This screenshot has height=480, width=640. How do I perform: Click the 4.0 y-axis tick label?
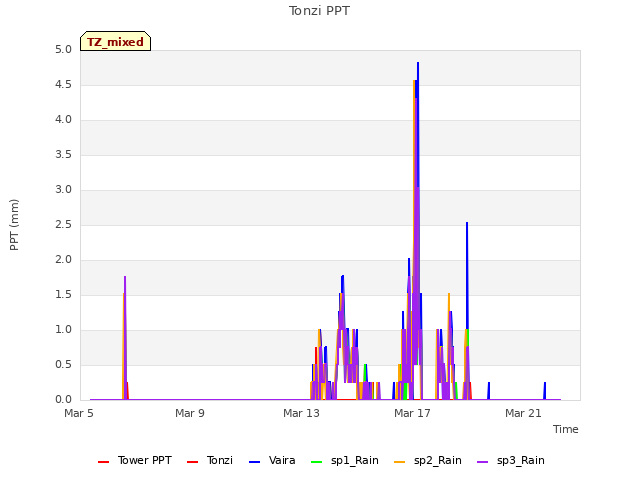[x=63, y=120]
